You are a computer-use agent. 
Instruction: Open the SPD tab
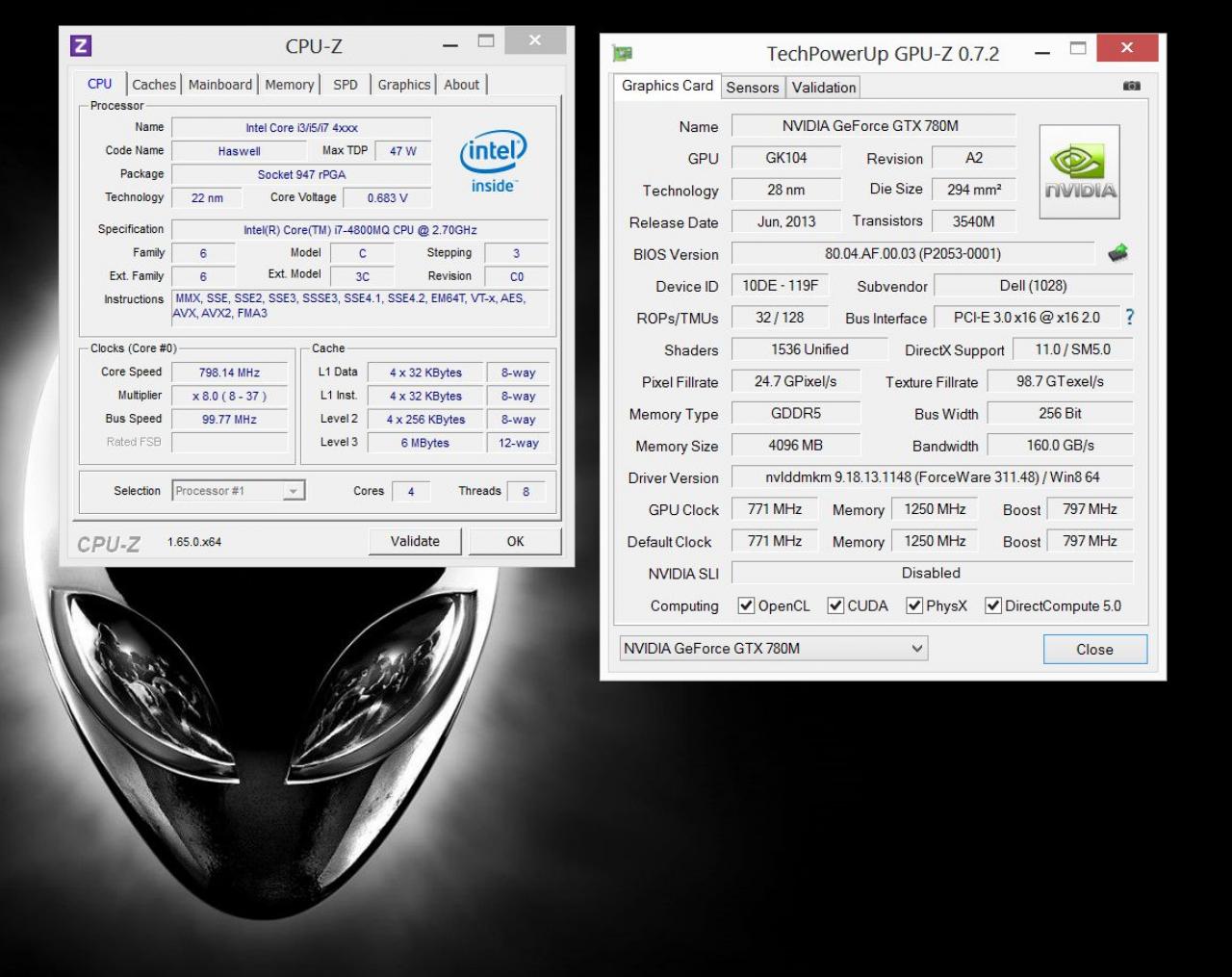click(x=346, y=85)
